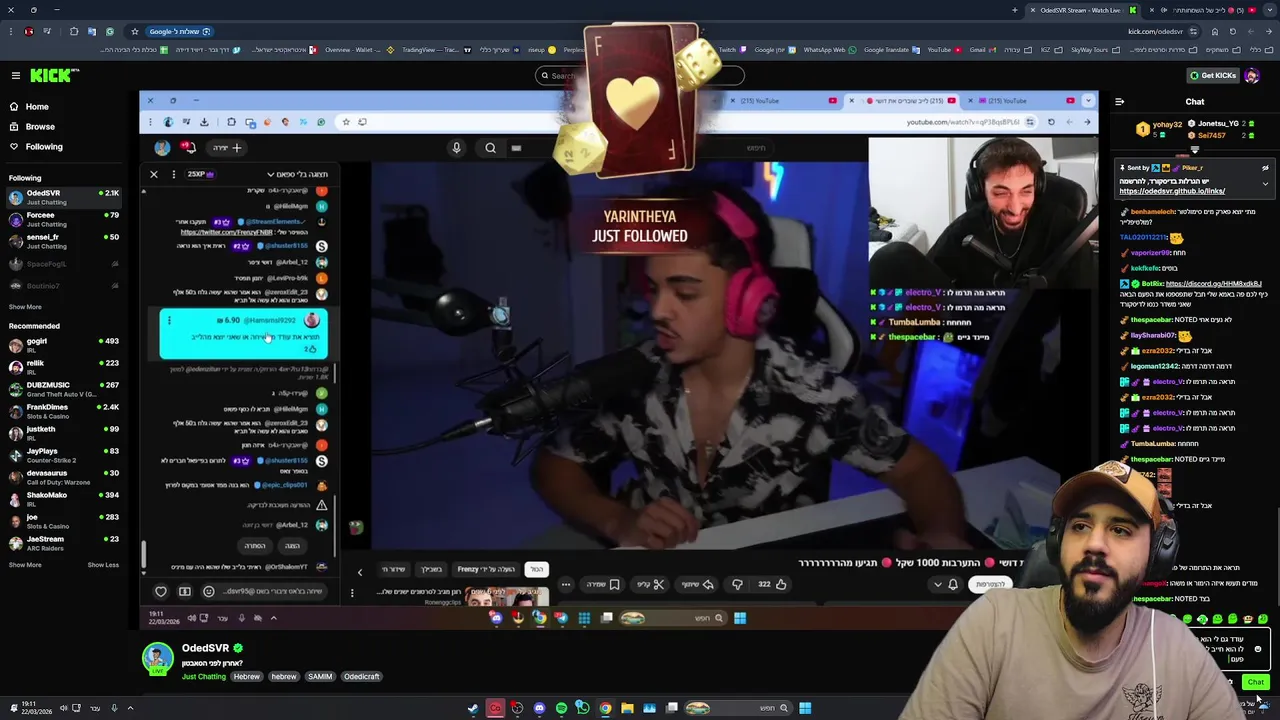Screen dimensions: 1280x720
Task: Open Forceee avatar in Following list
Action: pyautogui.click(x=15, y=219)
